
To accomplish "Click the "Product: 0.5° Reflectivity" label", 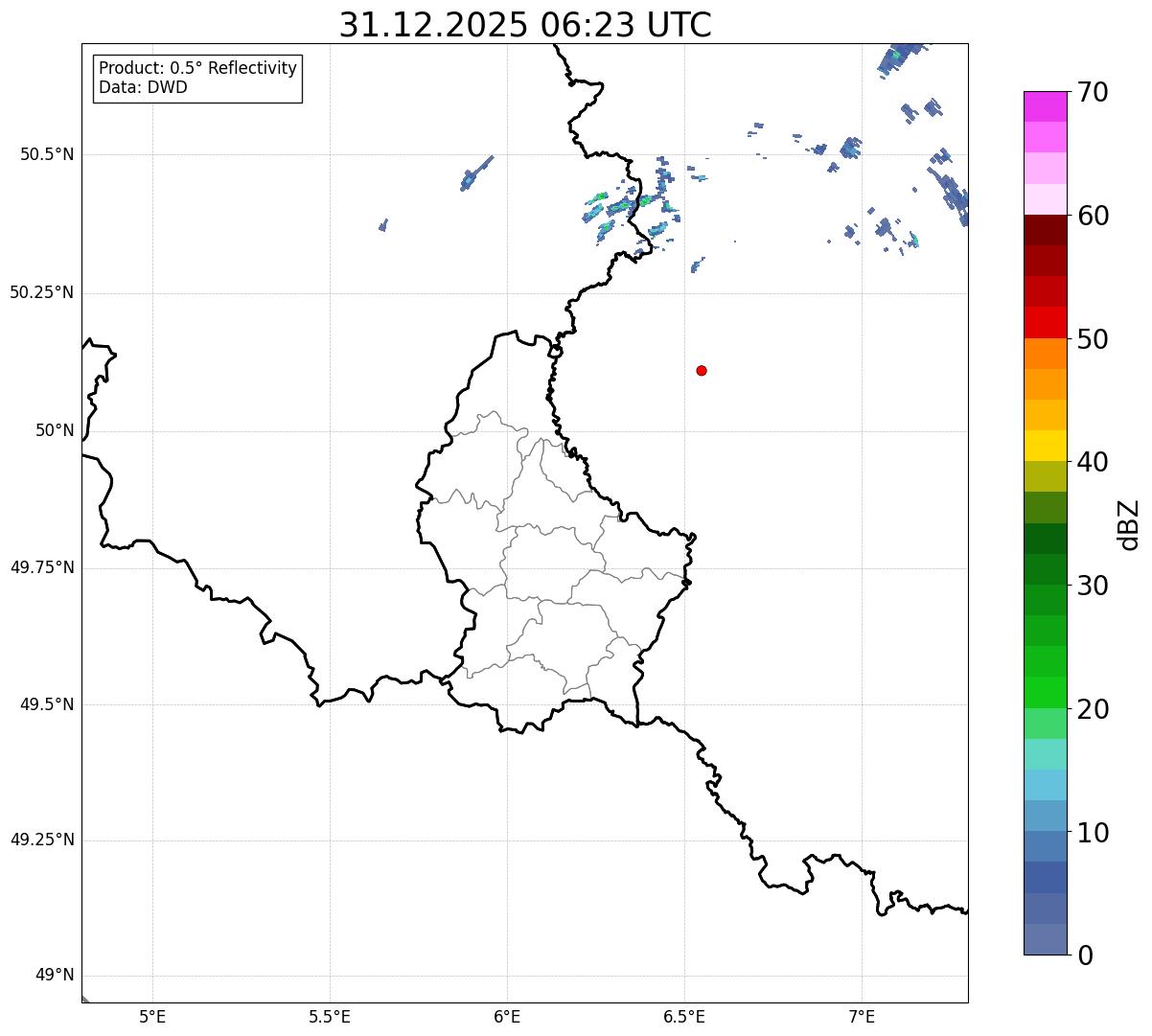I will [x=197, y=69].
